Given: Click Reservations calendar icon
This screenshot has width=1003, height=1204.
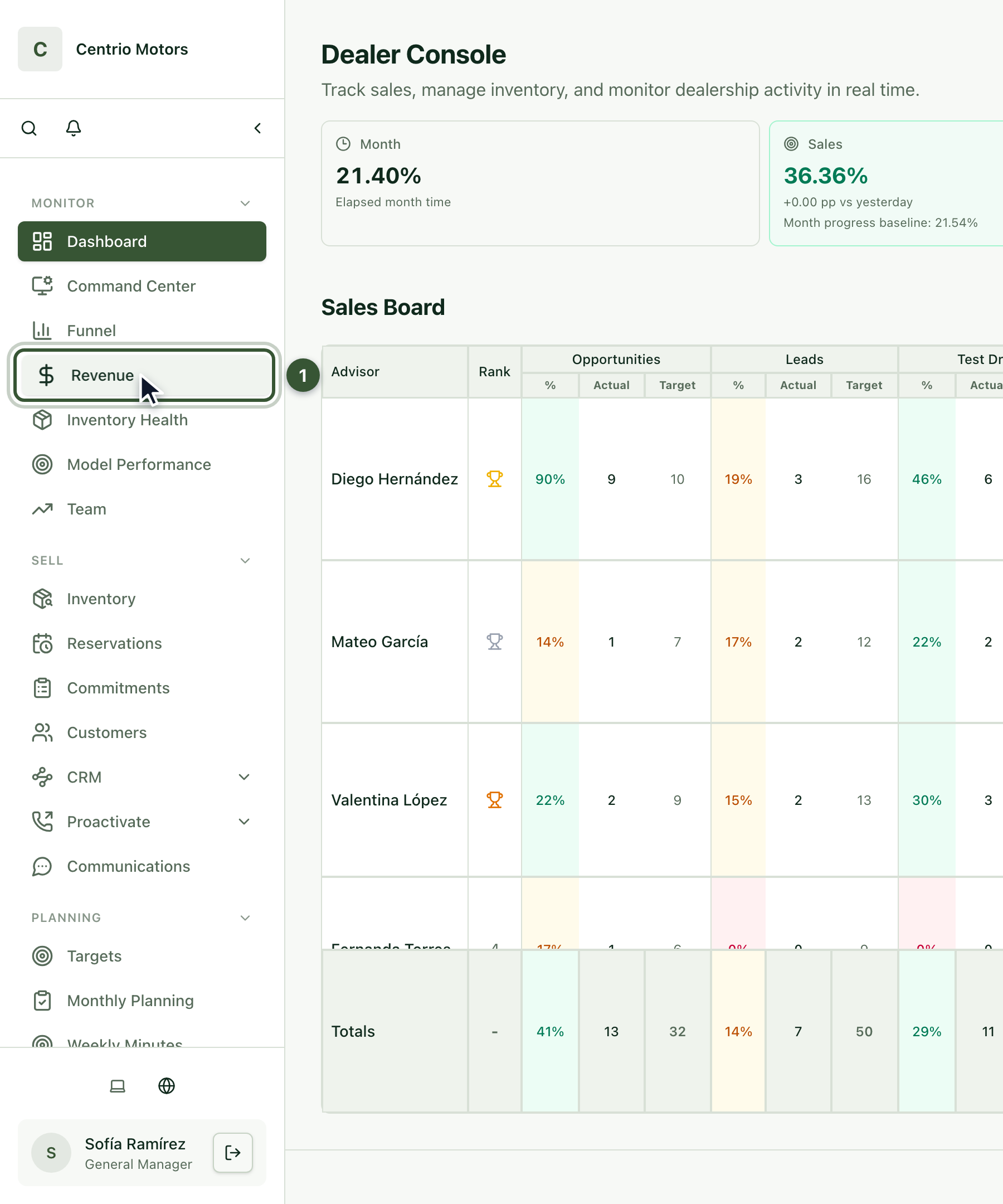Looking at the screenshot, I should (42, 643).
